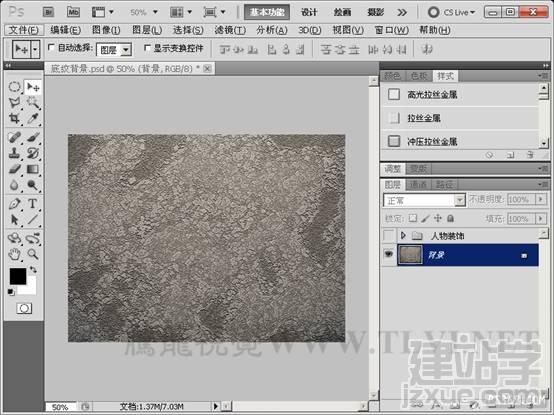554x415 pixels.
Task: Click the 设计 workspace button
Action: click(x=309, y=12)
